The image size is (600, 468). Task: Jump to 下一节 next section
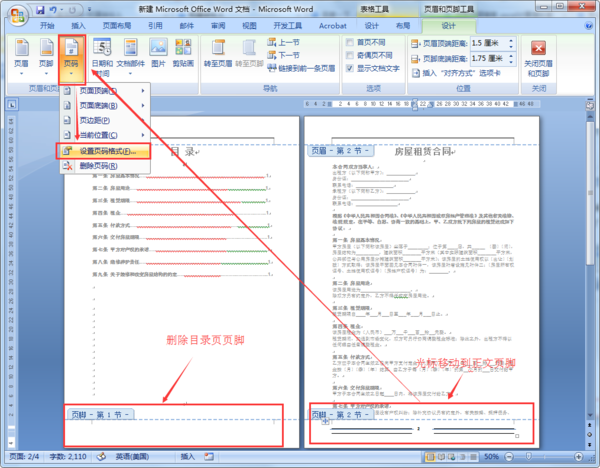[284, 55]
